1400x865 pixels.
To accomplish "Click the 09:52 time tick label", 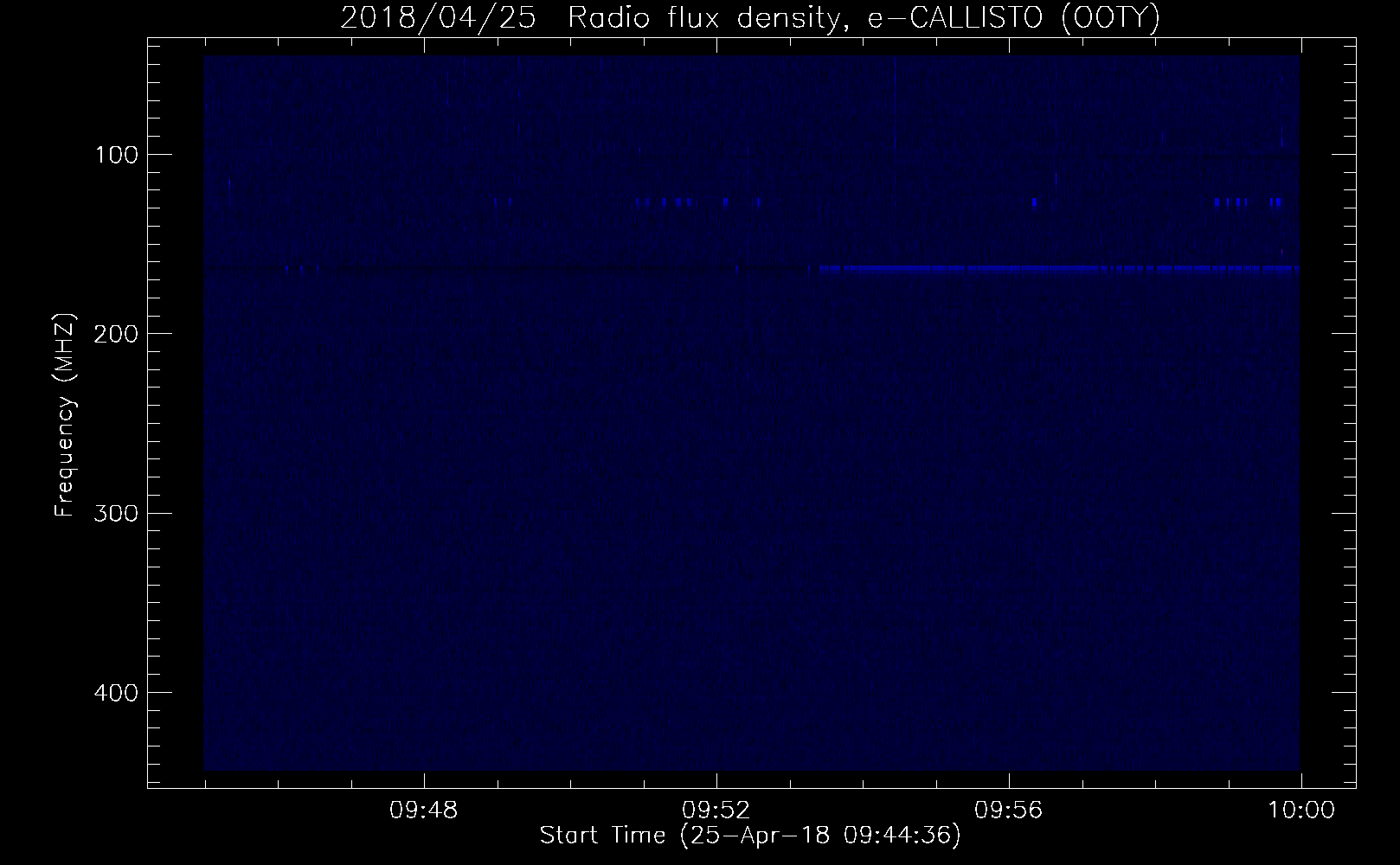I will pos(716,811).
